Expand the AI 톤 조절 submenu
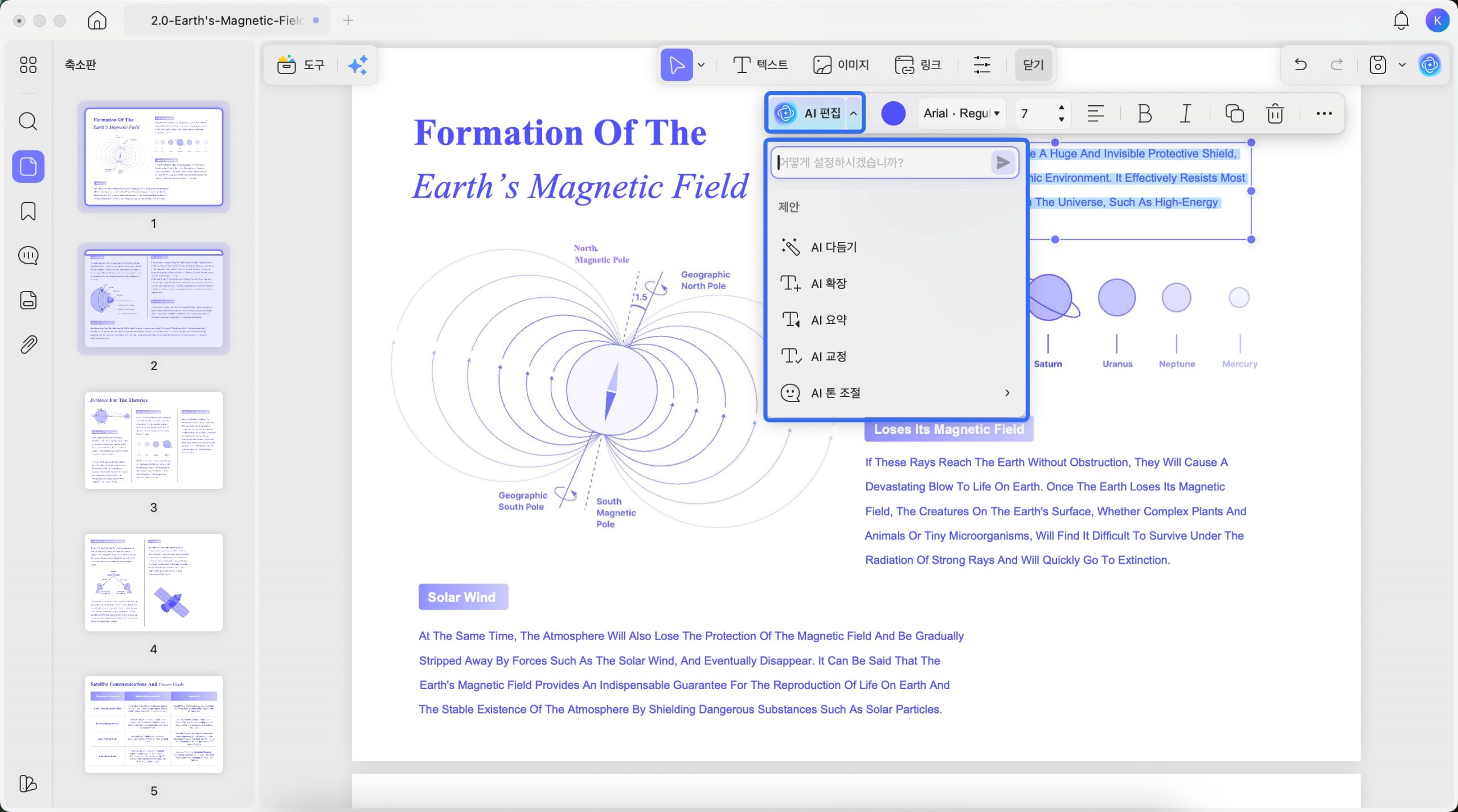 [x=1007, y=393]
